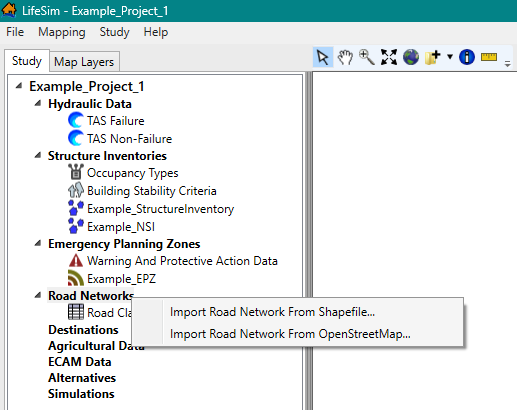Click the Example_EPZ arcs icon

76,278
